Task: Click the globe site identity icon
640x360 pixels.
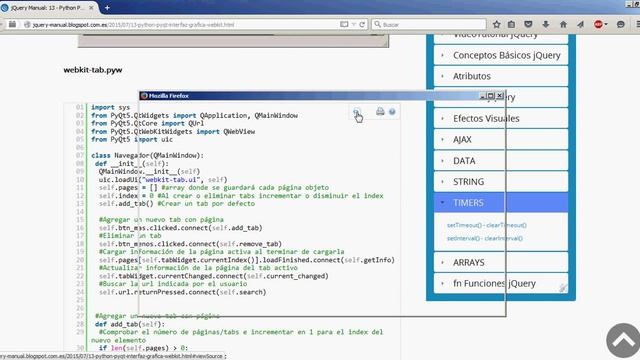Action: click(27, 24)
